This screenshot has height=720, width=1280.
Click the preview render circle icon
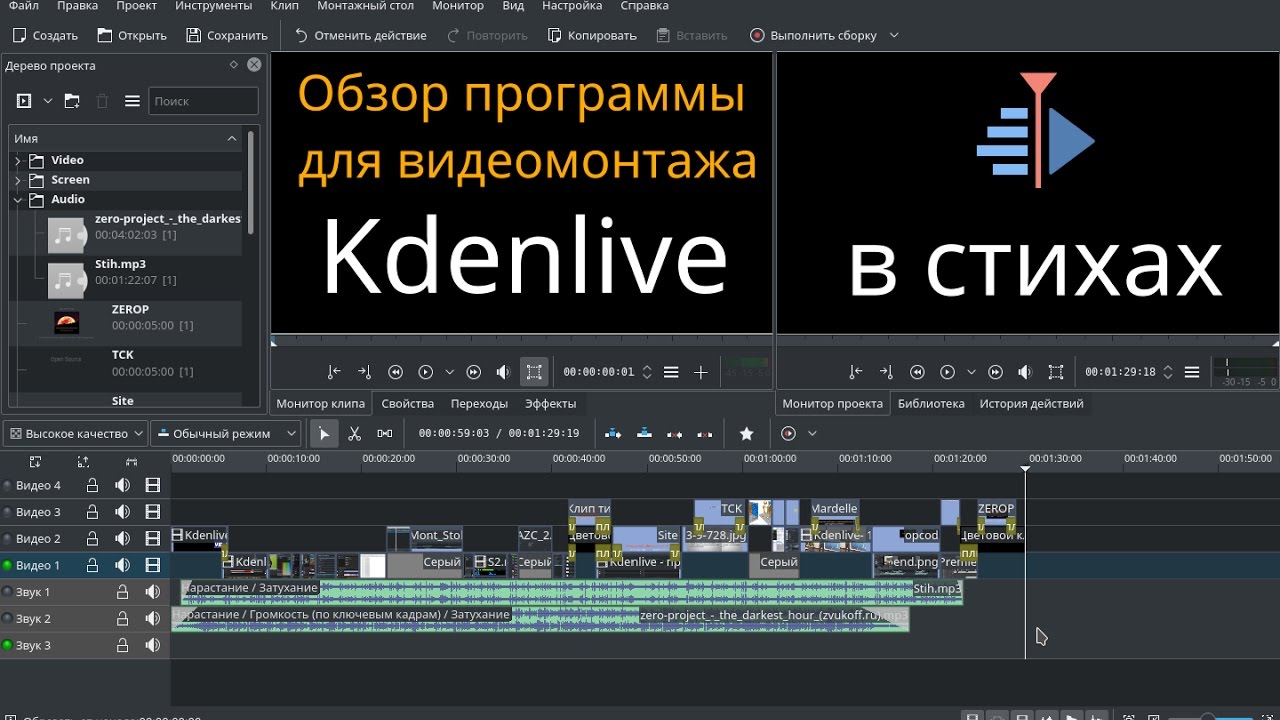click(x=789, y=434)
